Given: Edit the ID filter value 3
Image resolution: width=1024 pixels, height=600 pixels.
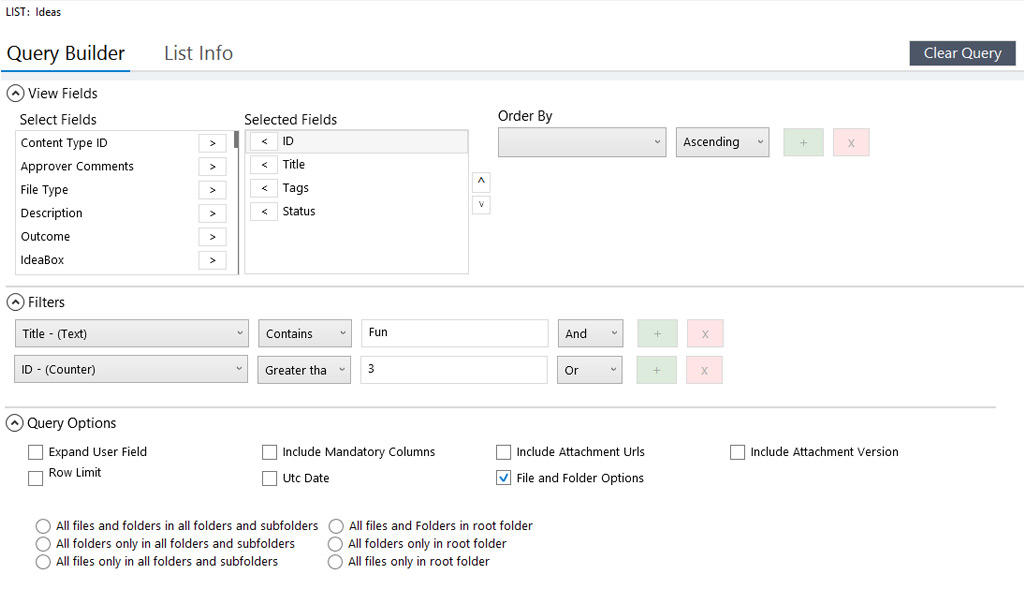Looking at the screenshot, I should pos(454,370).
